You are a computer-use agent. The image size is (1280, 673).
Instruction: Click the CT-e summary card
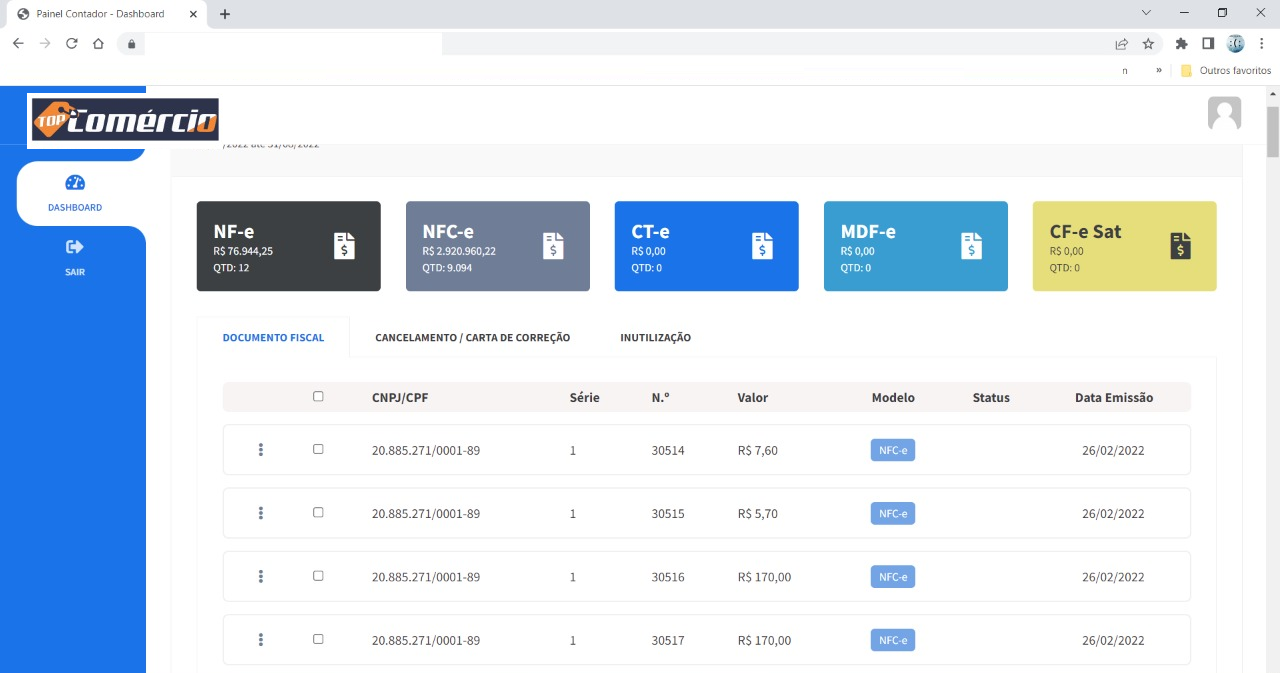pos(706,245)
